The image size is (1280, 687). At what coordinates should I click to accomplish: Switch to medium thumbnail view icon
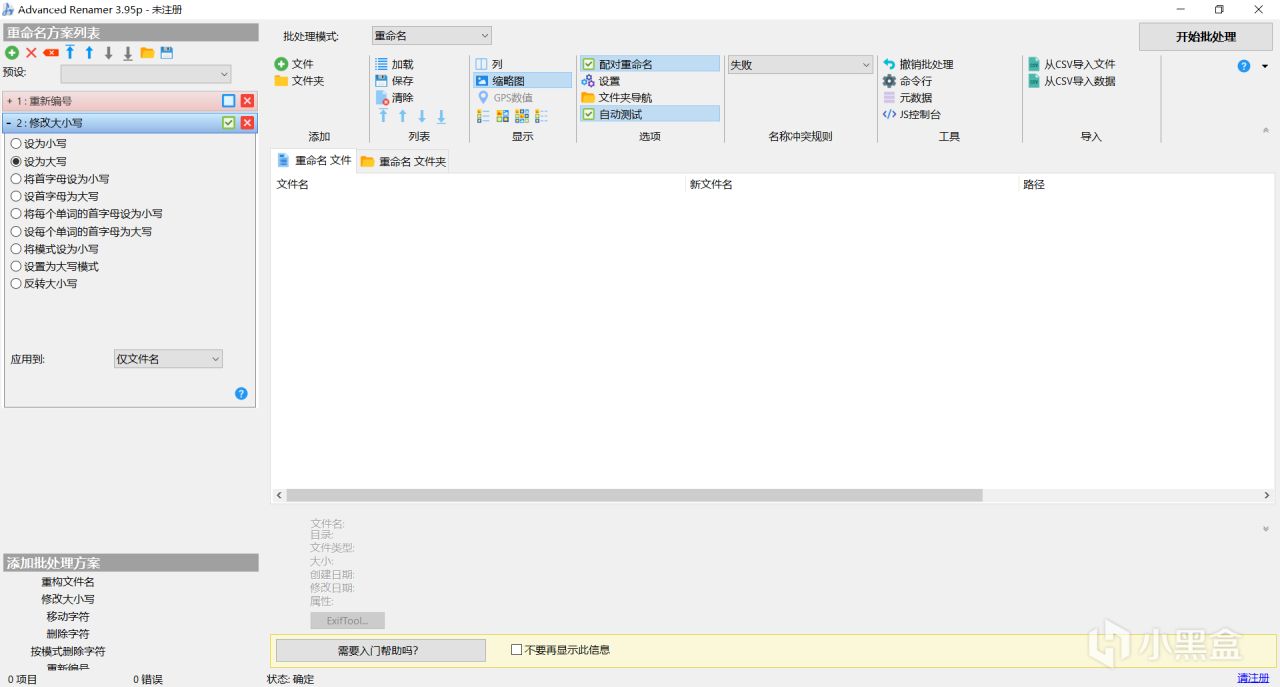503,116
